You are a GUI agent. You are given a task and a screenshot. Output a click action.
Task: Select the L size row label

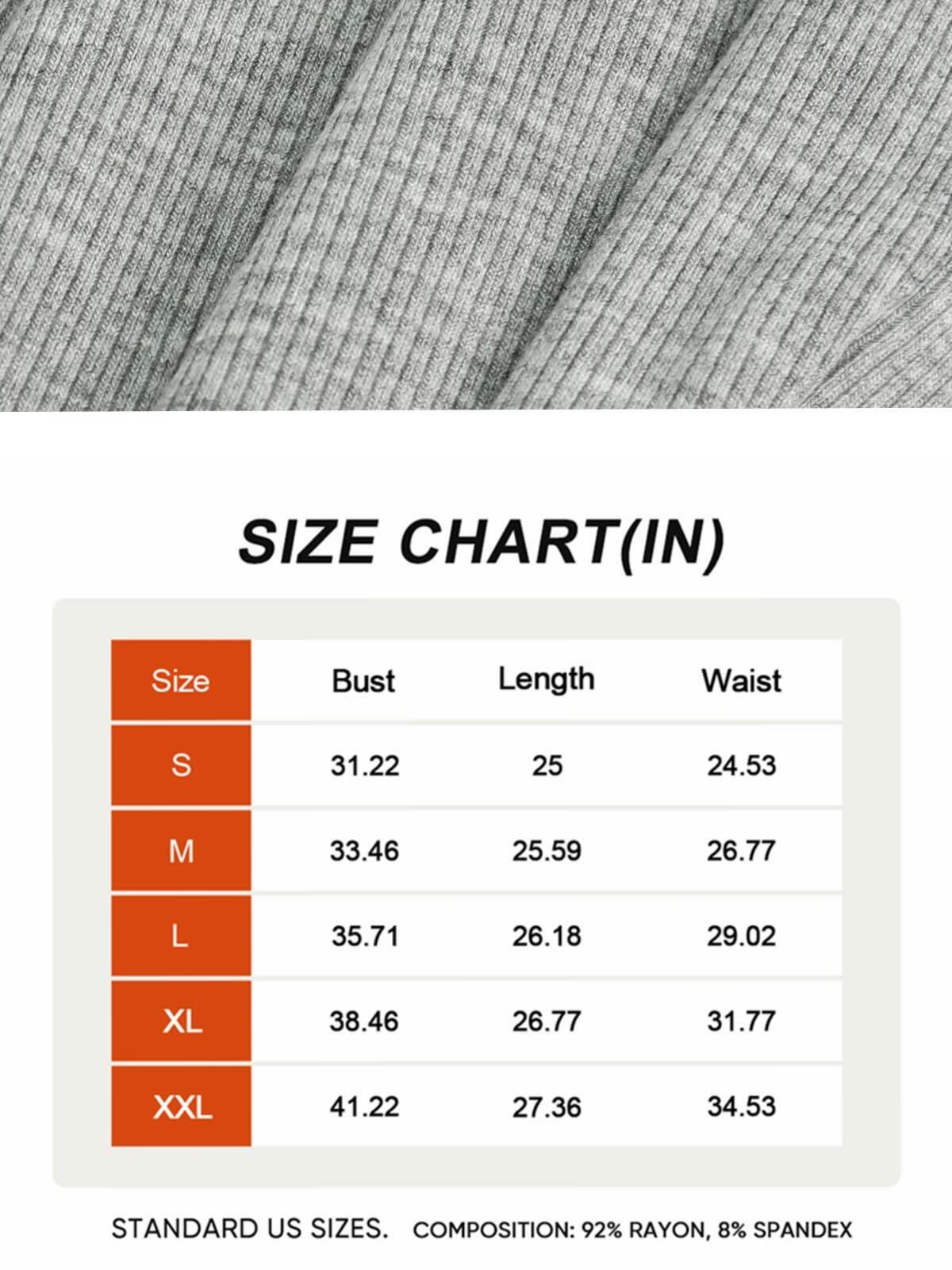[x=181, y=936]
